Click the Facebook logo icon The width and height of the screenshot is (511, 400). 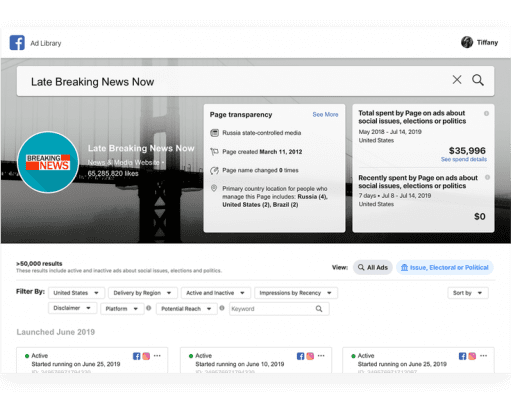pyautogui.click(x=17, y=43)
